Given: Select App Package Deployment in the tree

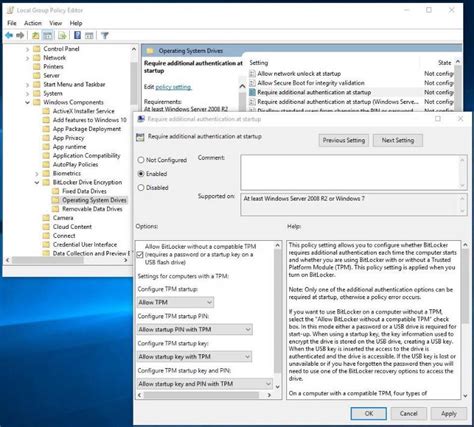Looking at the screenshot, I should [87, 129].
